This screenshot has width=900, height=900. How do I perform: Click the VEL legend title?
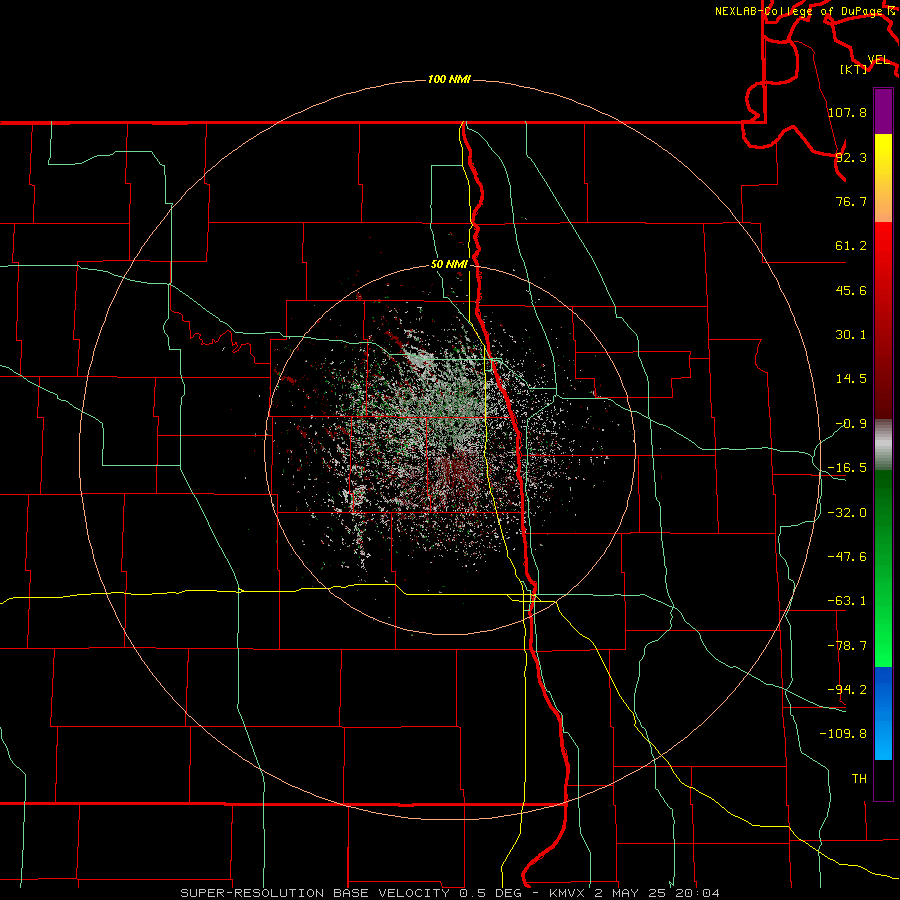tap(878, 60)
